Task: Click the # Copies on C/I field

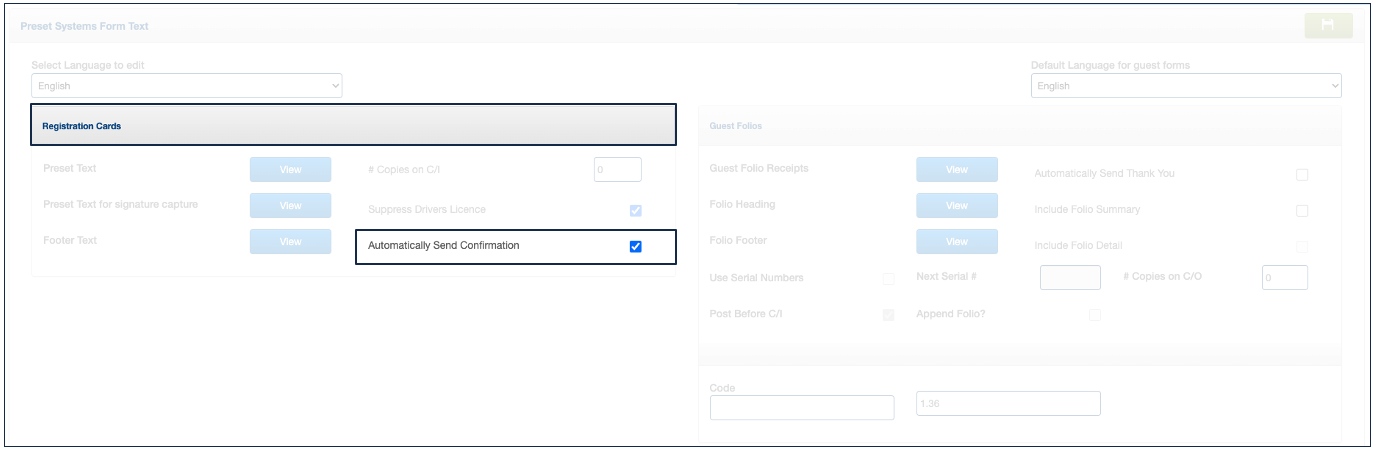Action: (x=617, y=170)
